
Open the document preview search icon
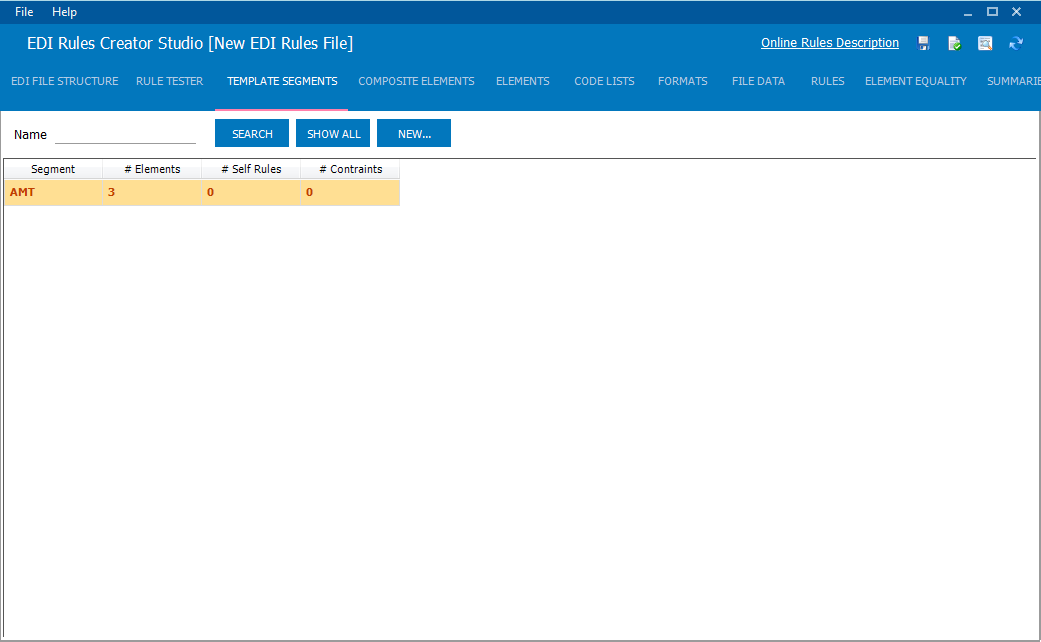pyautogui.click(x=985, y=43)
